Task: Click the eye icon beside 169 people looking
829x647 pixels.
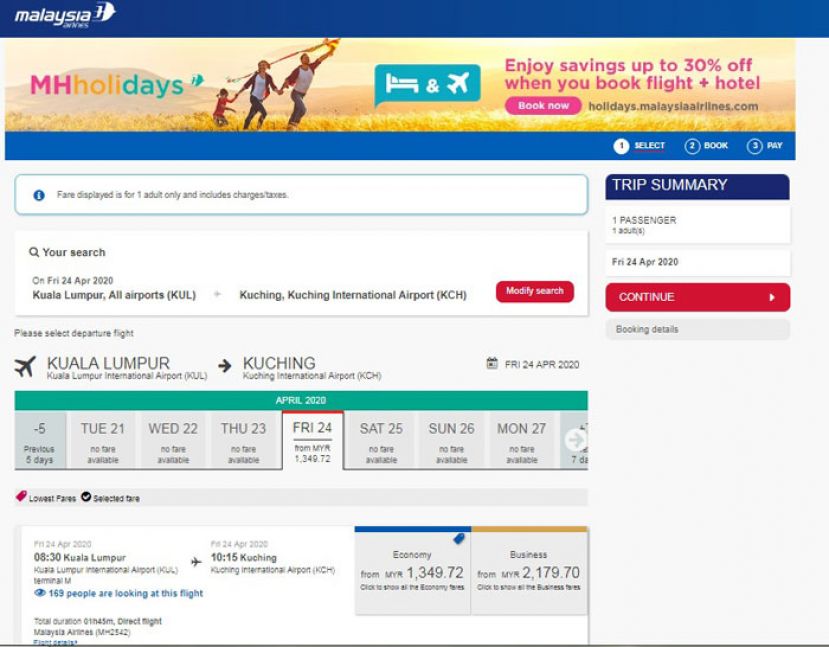Action: click(x=40, y=593)
